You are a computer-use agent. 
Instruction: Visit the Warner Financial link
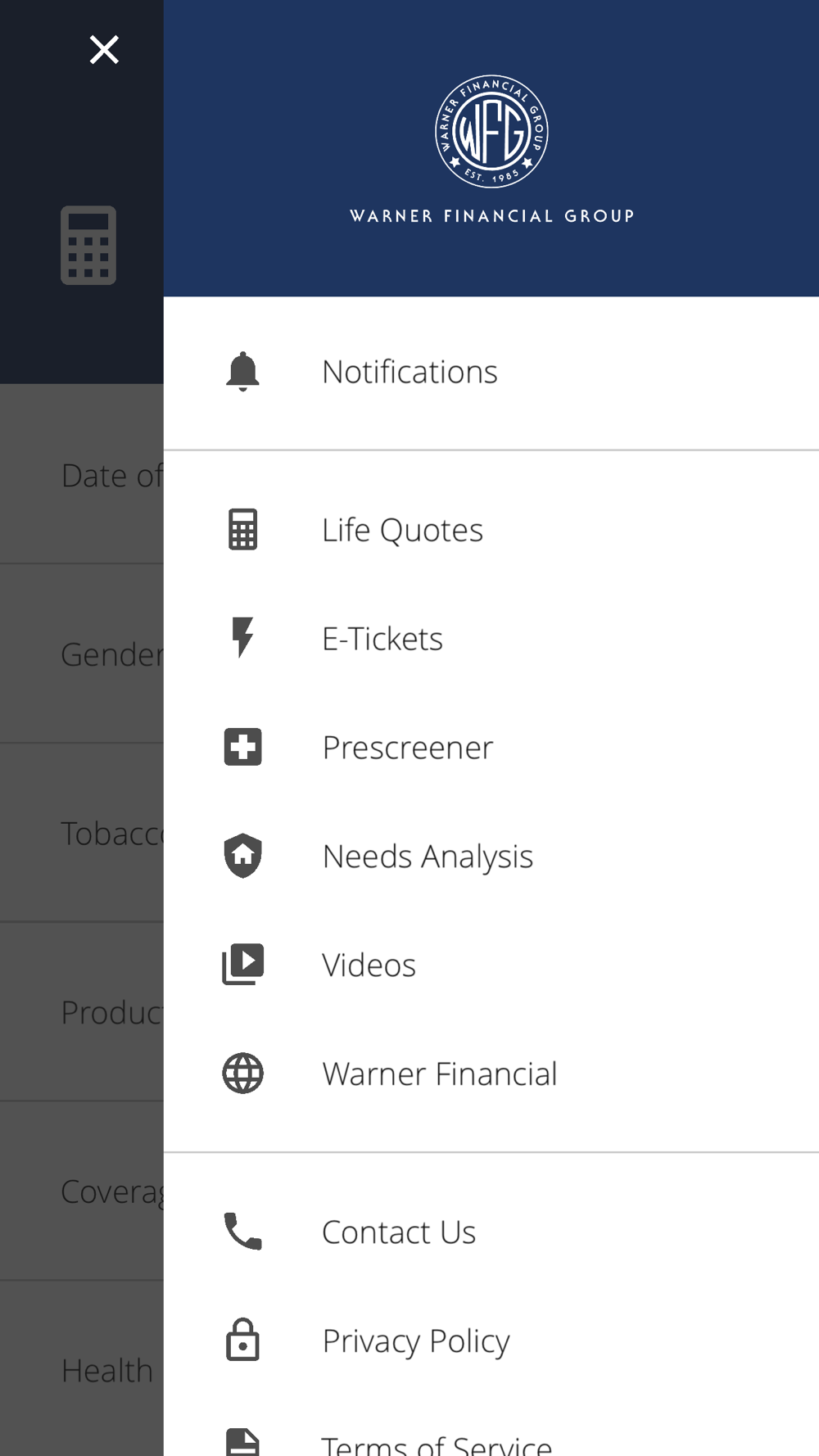440,1074
